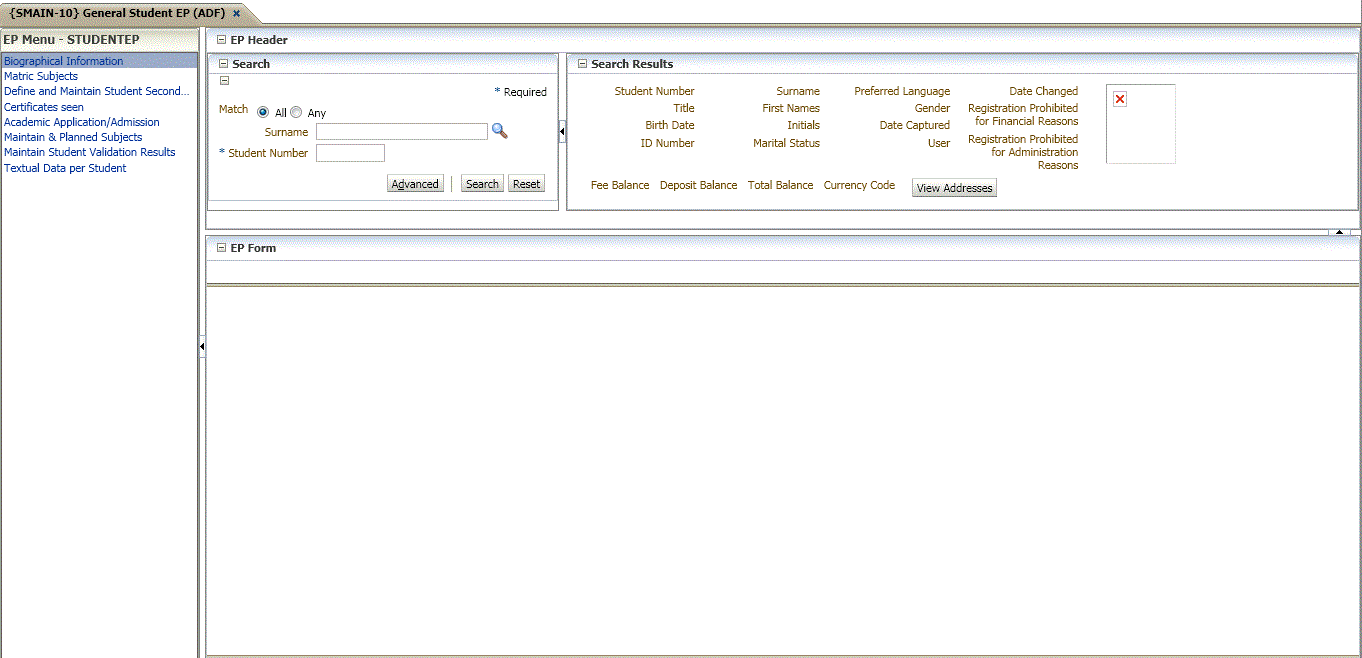Collapse the EP Form section
Image resolution: width=1362 pixels, height=658 pixels.
click(220, 247)
